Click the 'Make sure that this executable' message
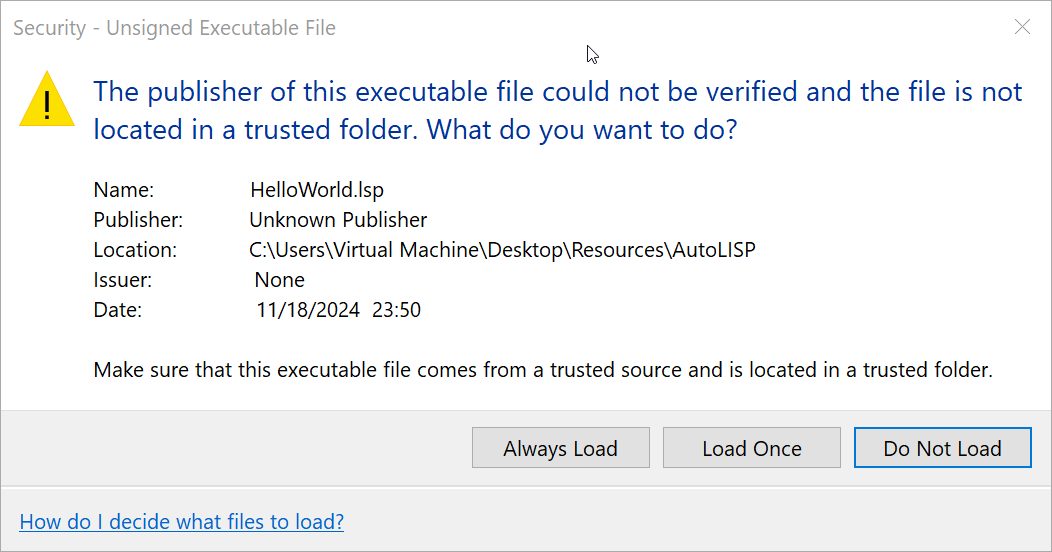The height and width of the screenshot is (552, 1052). coord(542,370)
